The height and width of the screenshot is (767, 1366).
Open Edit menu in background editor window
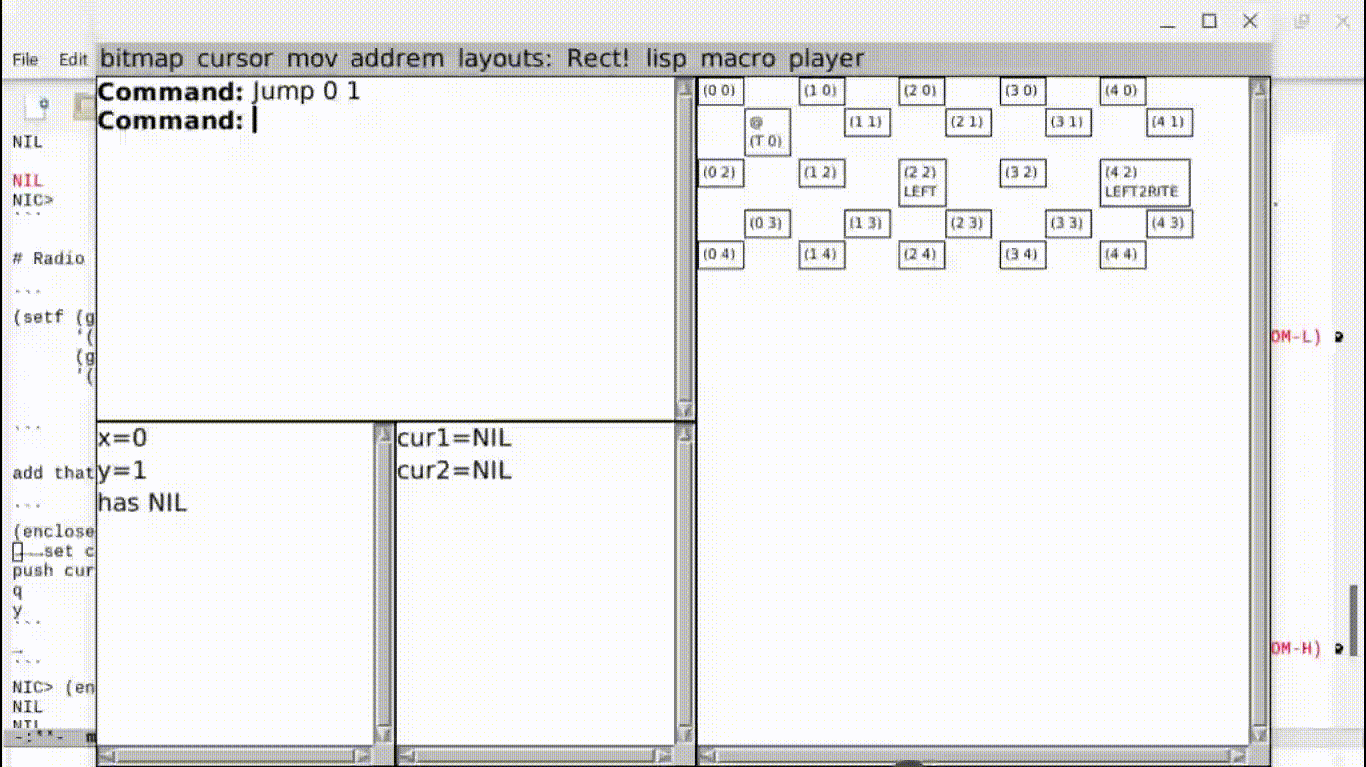pyautogui.click(x=73, y=60)
